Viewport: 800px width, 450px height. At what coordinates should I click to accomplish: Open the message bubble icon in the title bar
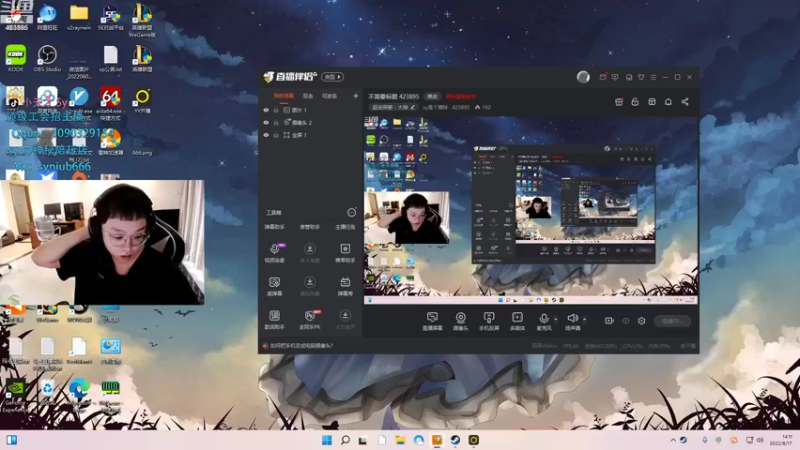point(615,77)
